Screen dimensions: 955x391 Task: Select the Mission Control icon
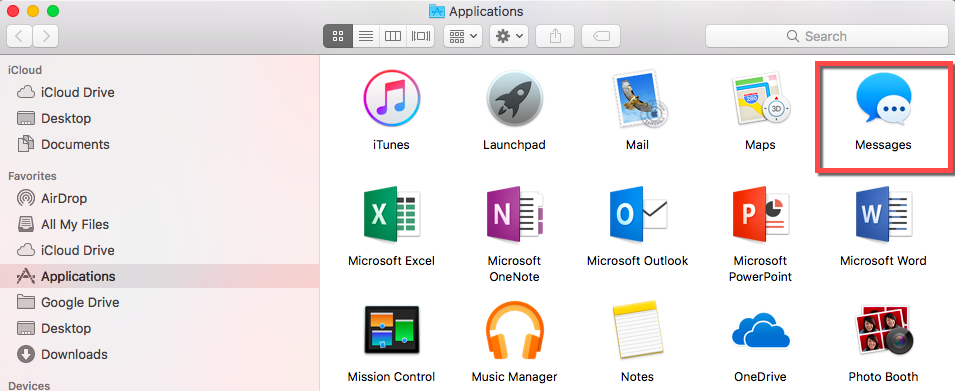pyautogui.click(x=392, y=330)
